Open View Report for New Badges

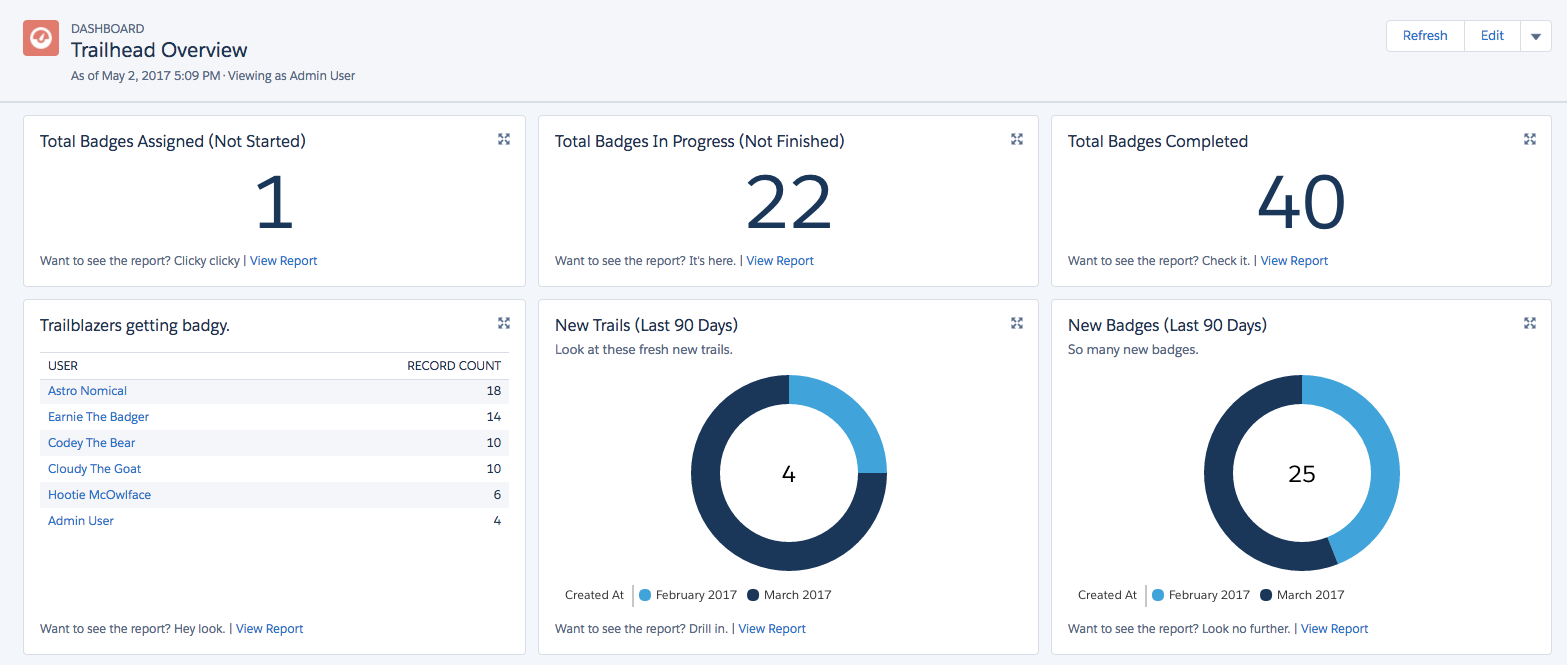1334,629
